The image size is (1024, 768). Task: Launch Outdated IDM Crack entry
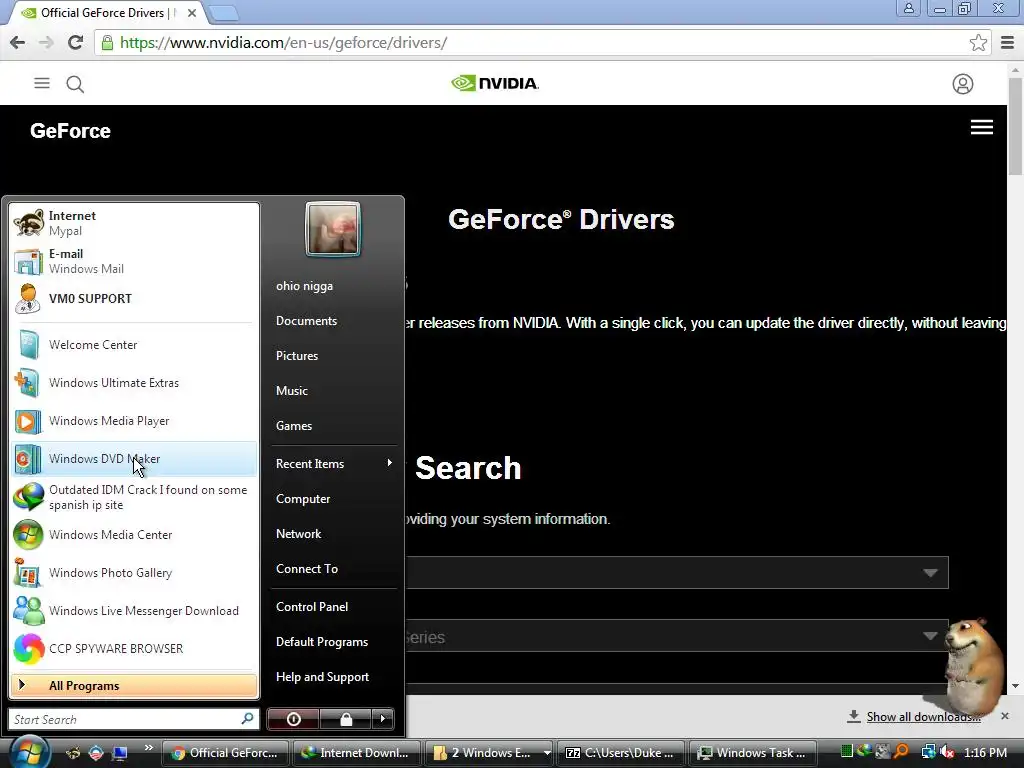pos(134,497)
